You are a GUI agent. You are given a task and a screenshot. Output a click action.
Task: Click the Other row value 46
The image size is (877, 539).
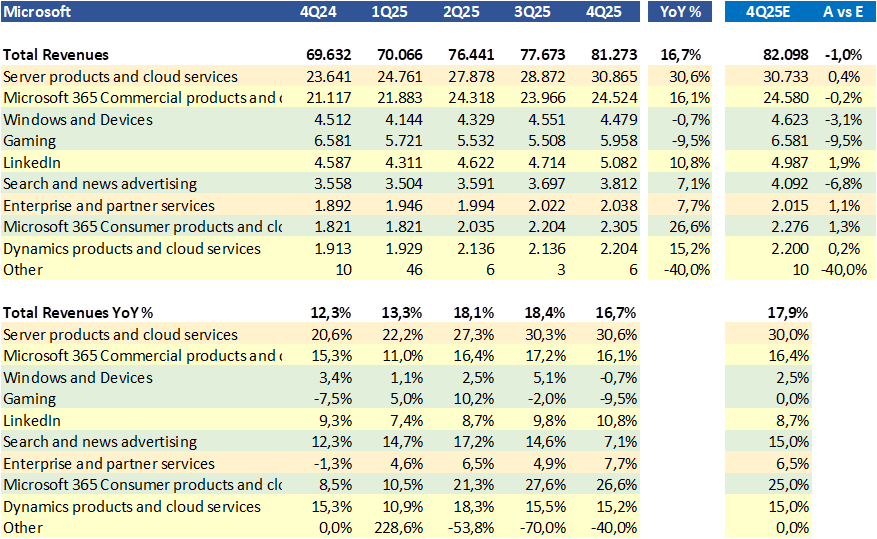coord(414,270)
